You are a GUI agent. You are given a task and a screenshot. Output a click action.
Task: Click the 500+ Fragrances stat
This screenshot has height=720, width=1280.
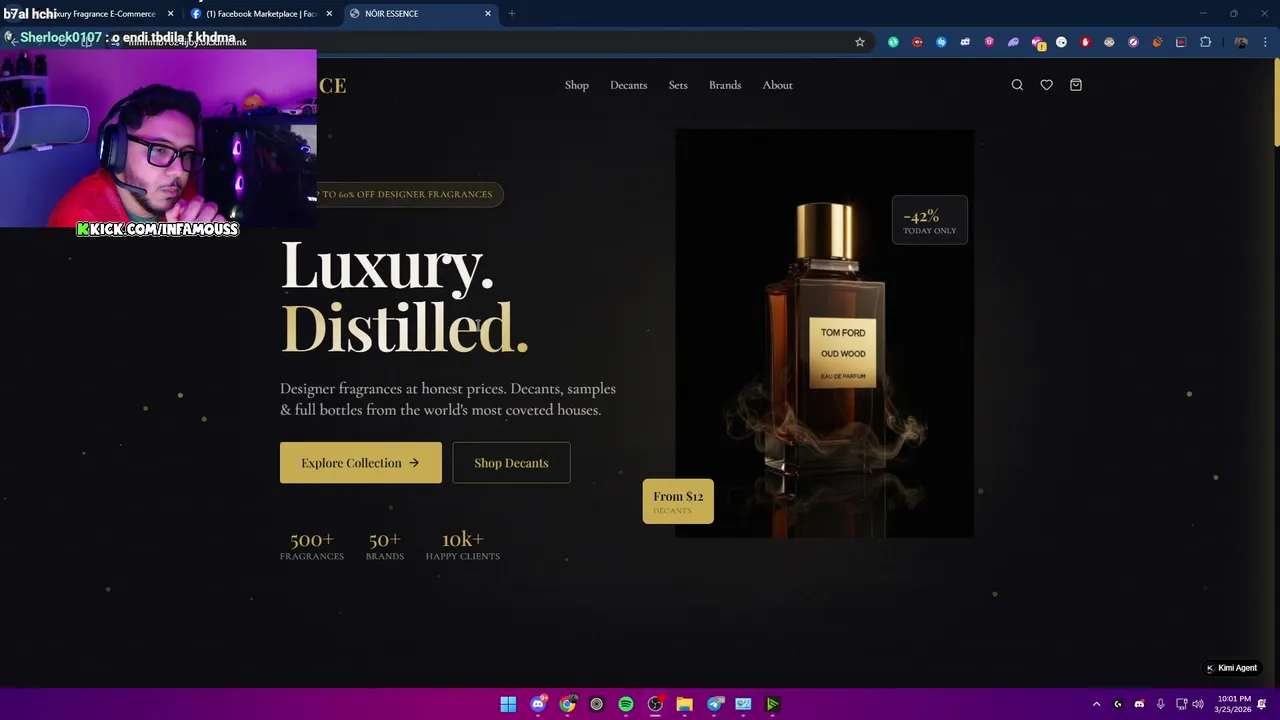pos(312,546)
